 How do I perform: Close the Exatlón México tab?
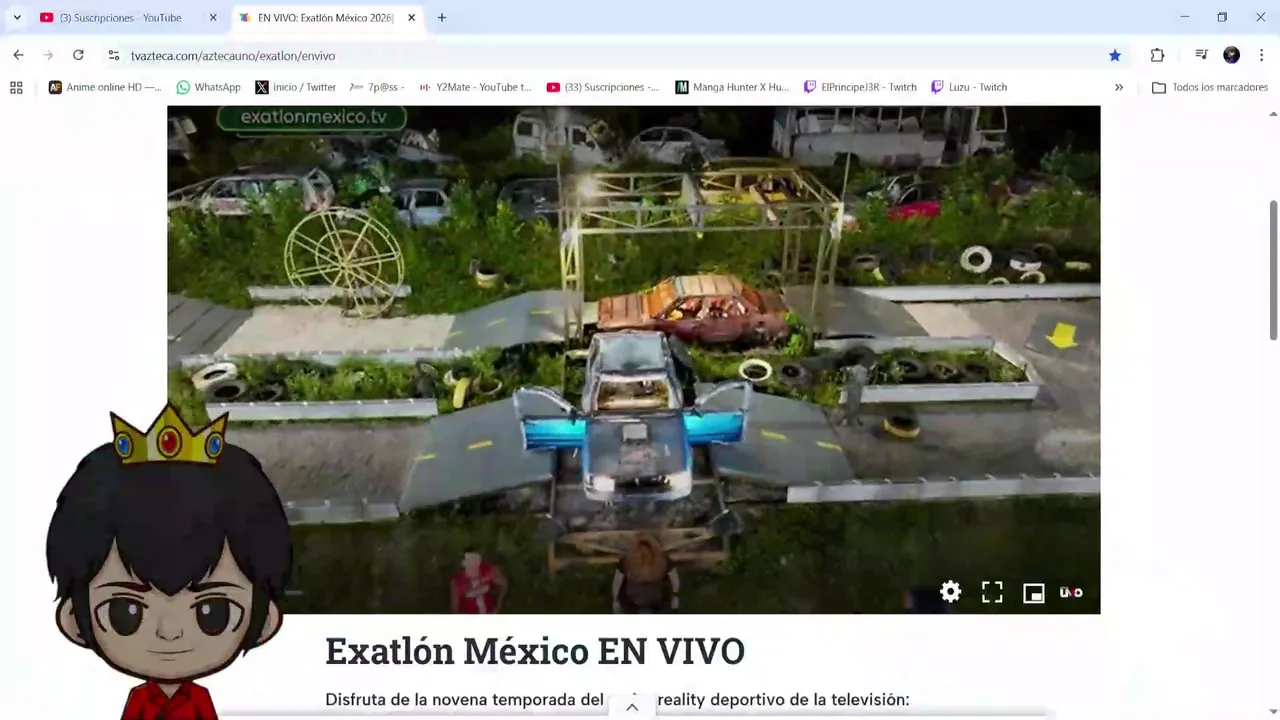(411, 17)
